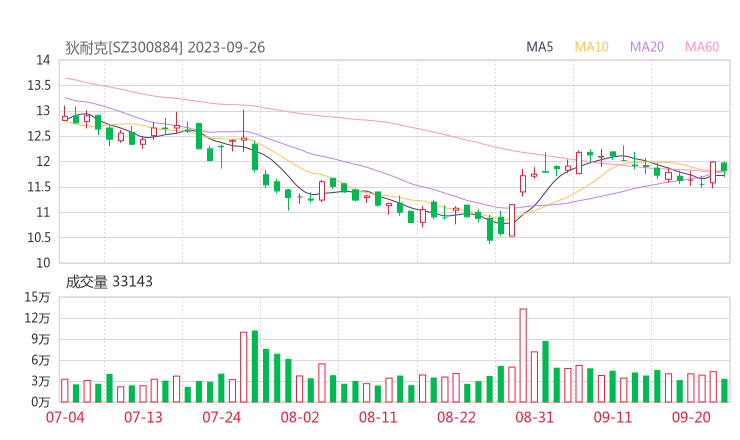Viewport: 740px width, 440px height.
Task: Click the 09-11 date axis label
Action: point(613,418)
